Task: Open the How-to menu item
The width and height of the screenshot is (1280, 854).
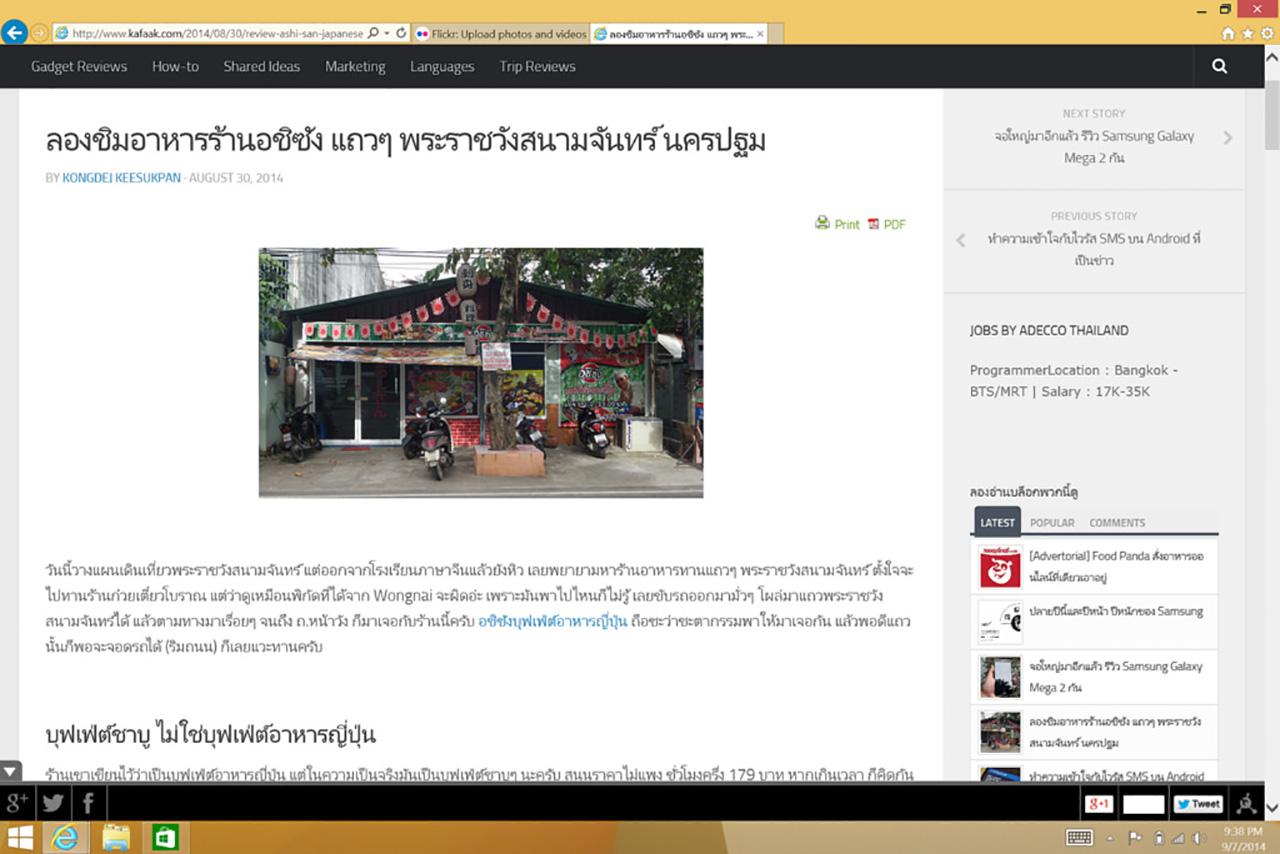Action: pos(175,66)
